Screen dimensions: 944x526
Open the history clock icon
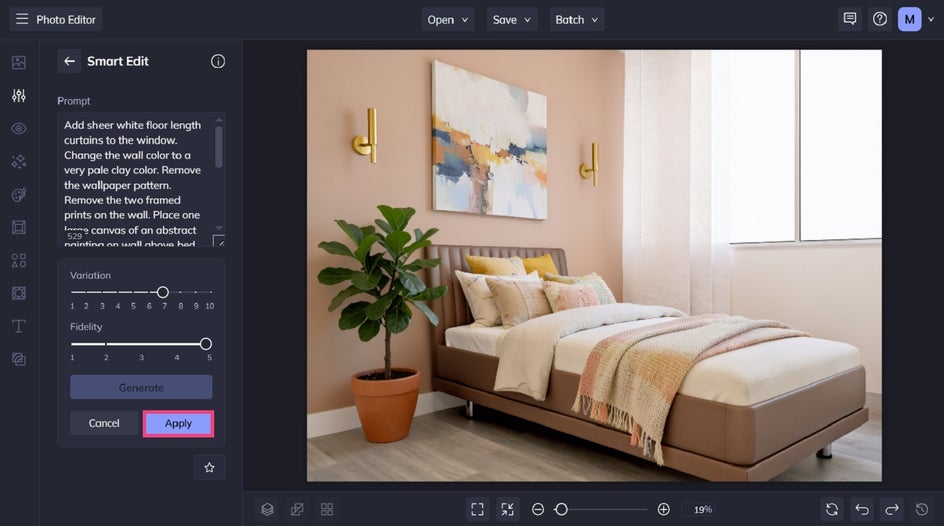tap(922, 510)
